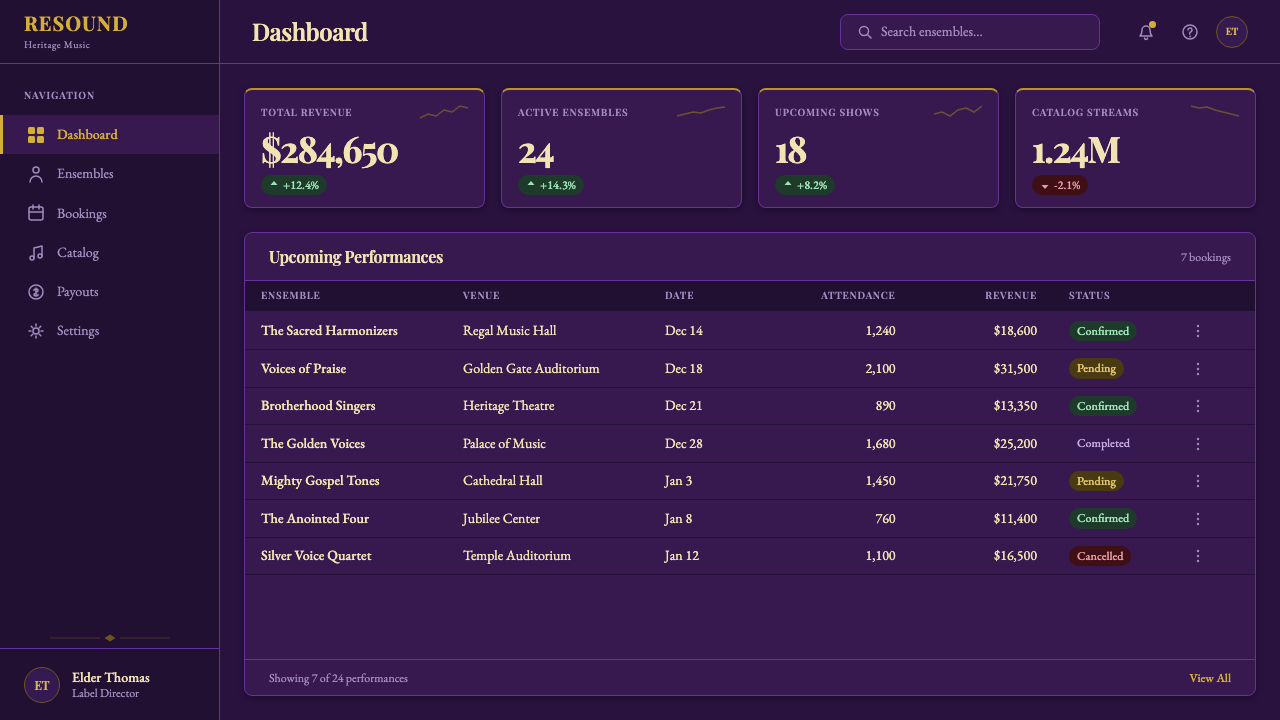1280x720 pixels.
Task: Go to the Dashboard menu item
Action: point(110,135)
